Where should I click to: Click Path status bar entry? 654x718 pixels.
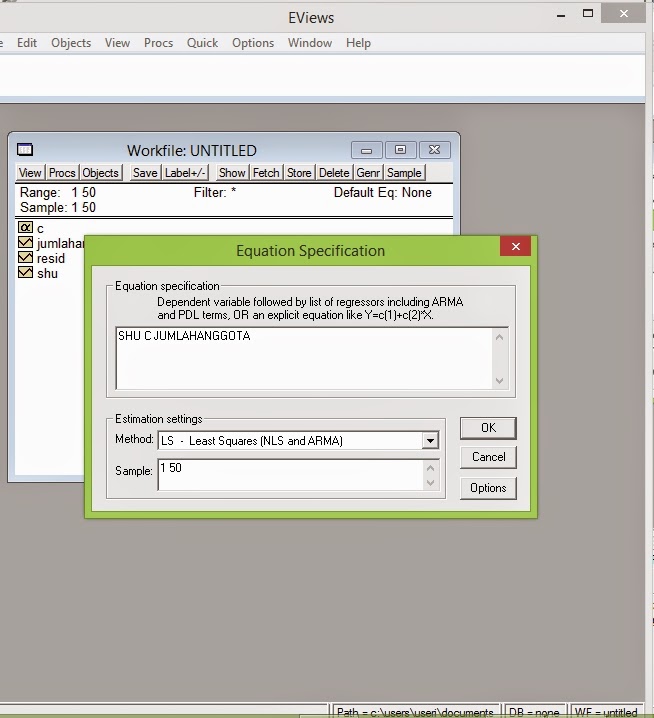point(415,712)
